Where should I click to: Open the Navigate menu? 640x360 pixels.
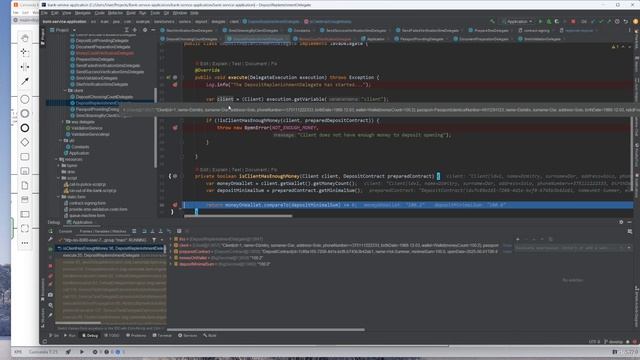pyautogui.click(x=82, y=13)
